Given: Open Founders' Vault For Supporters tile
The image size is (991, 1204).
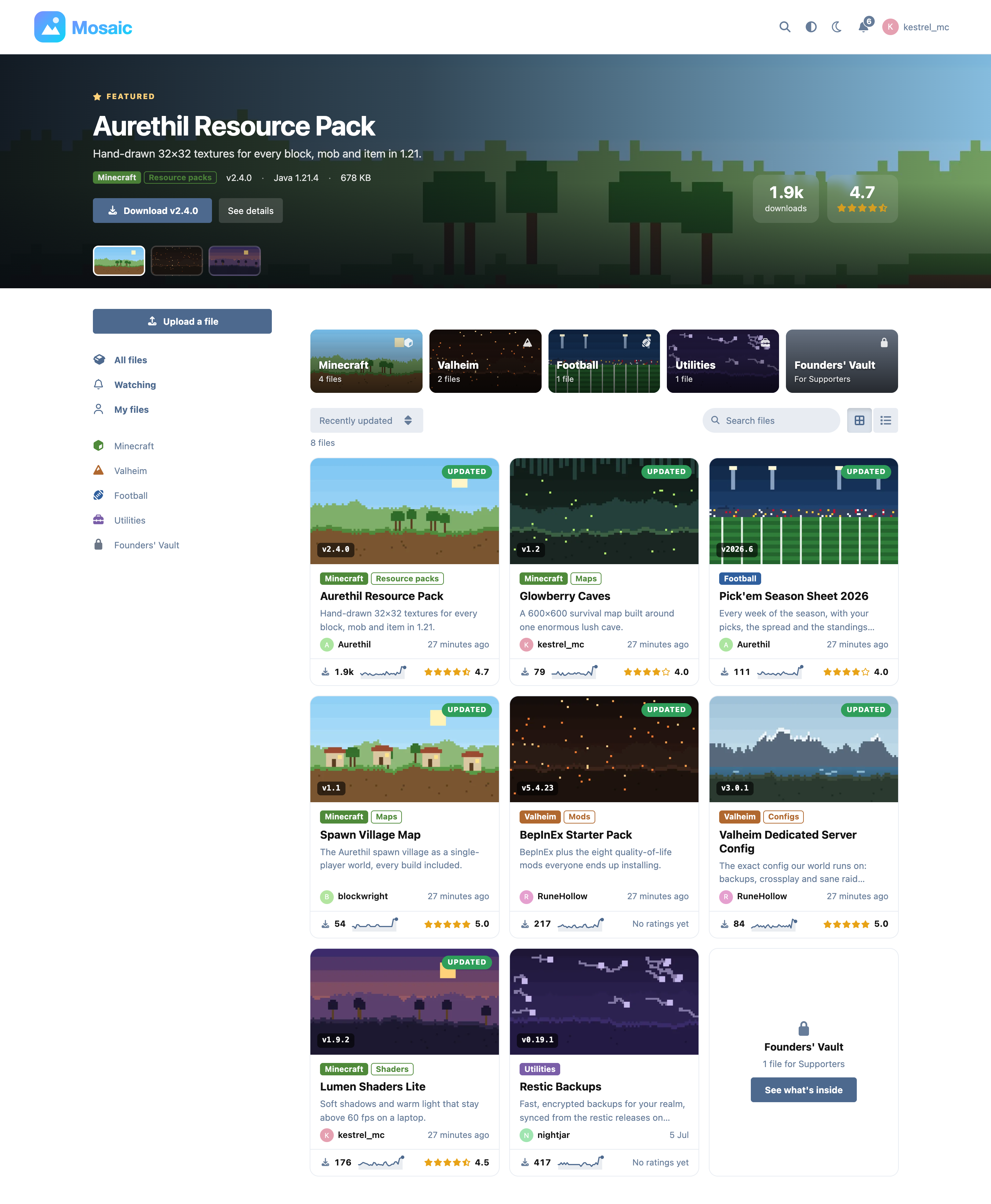Looking at the screenshot, I should pos(841,361).
